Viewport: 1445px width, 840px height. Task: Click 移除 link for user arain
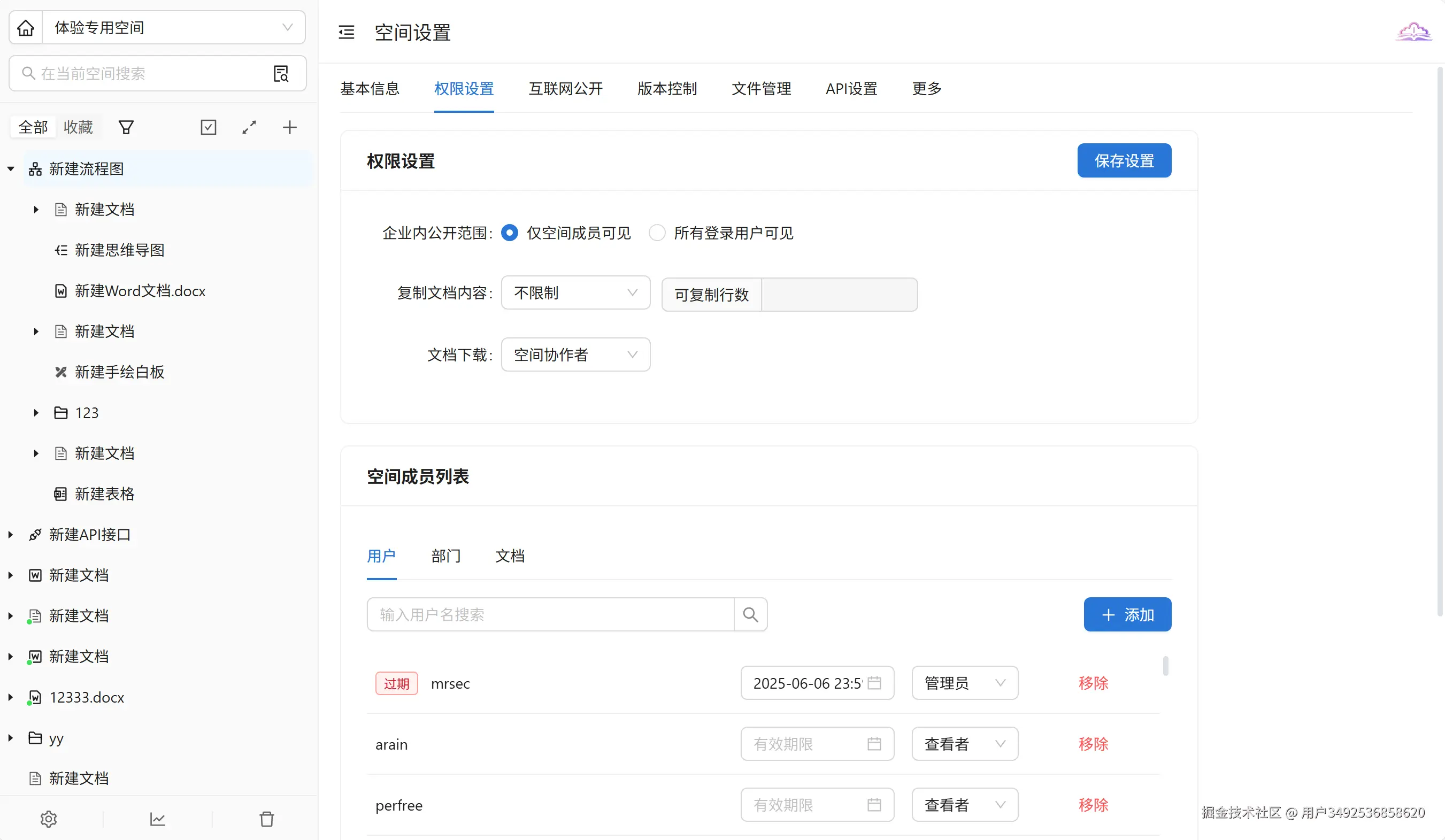pos(1093,744)
